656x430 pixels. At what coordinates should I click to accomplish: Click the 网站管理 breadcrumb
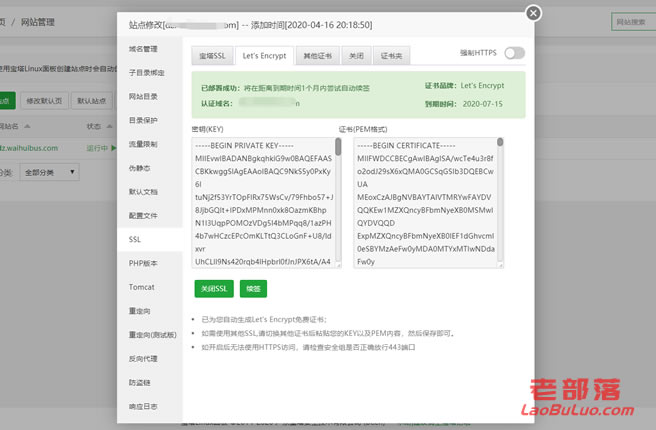coord(38,22)
